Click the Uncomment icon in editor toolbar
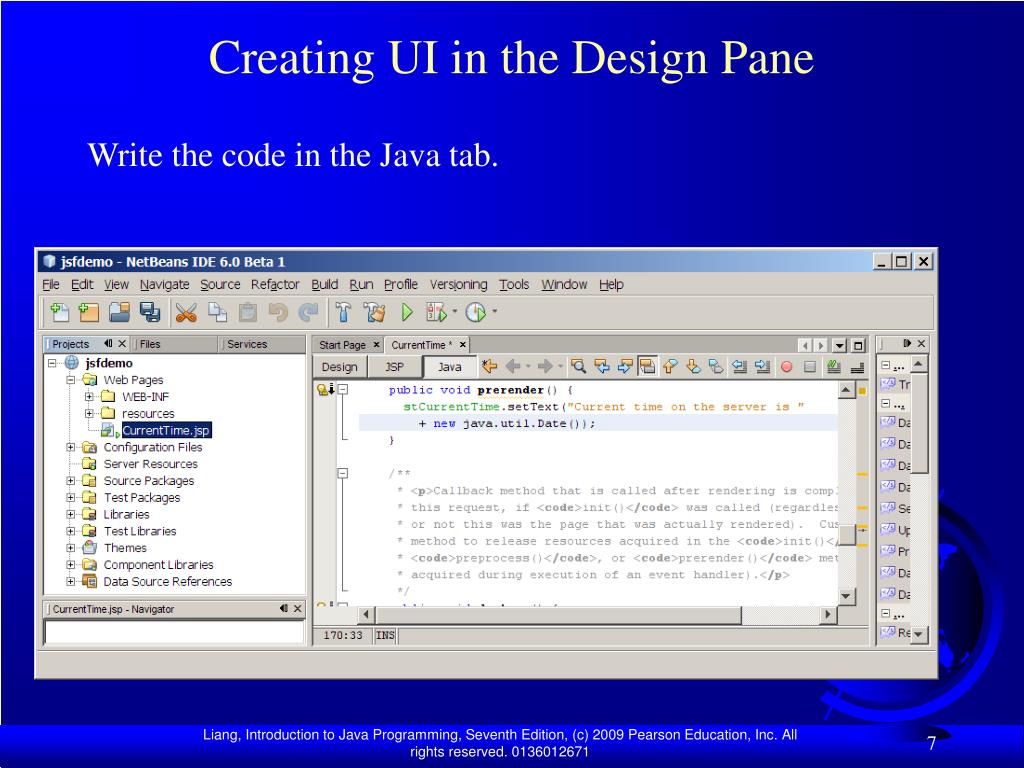 857,368
